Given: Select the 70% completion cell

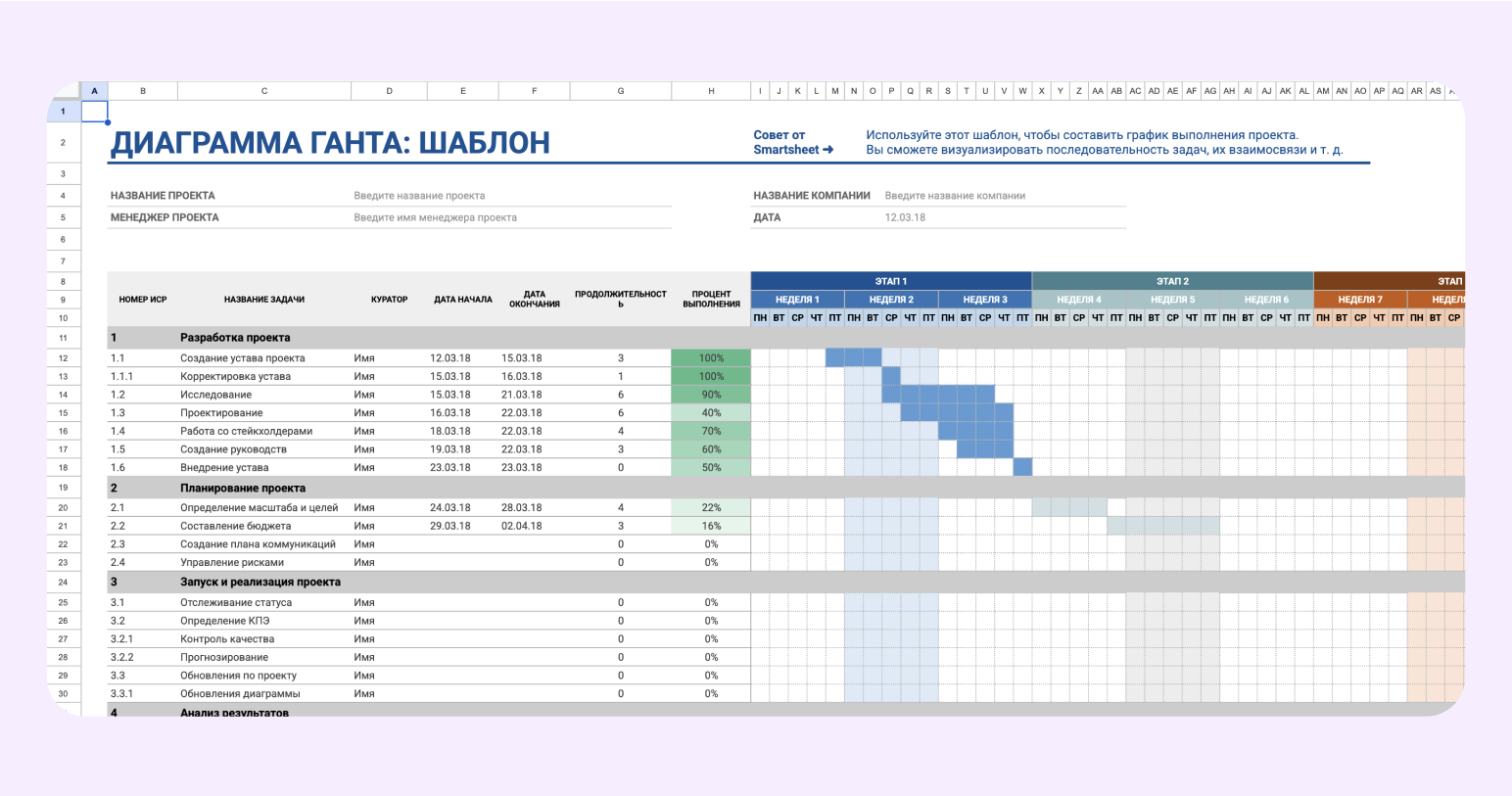Looking at the screenshot, I should [x=711, y=431].
